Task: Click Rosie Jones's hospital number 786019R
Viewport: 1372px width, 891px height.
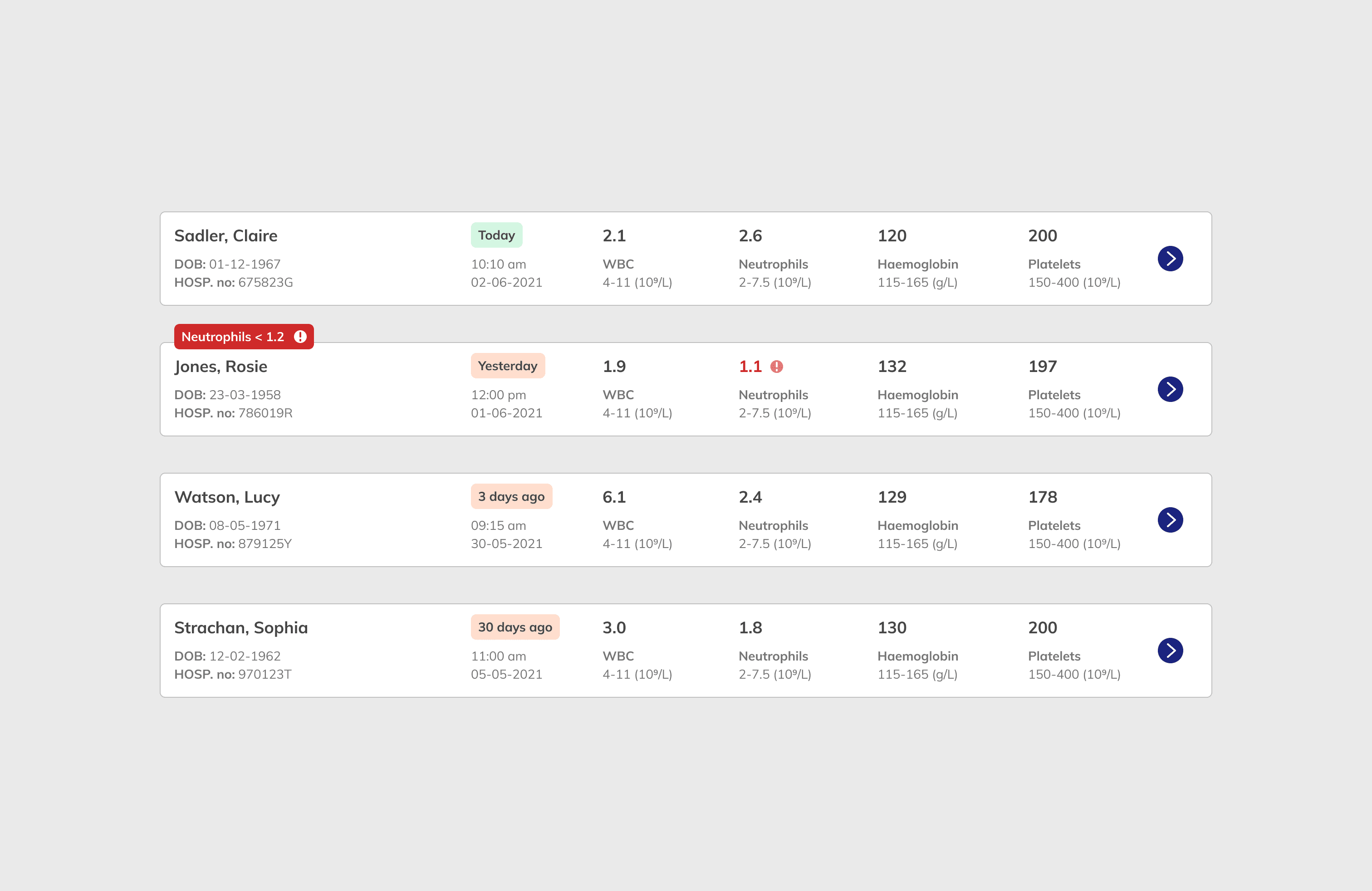Action: coord(265,413)
